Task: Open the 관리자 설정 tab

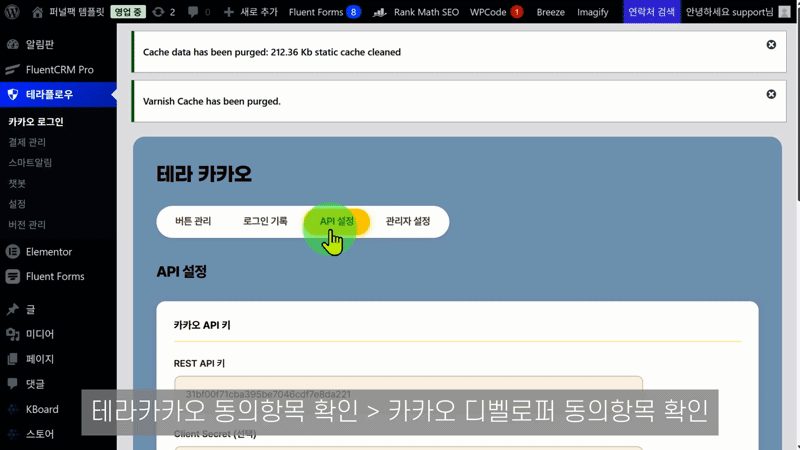Action: pyautogui.click(x=408, y=221)
